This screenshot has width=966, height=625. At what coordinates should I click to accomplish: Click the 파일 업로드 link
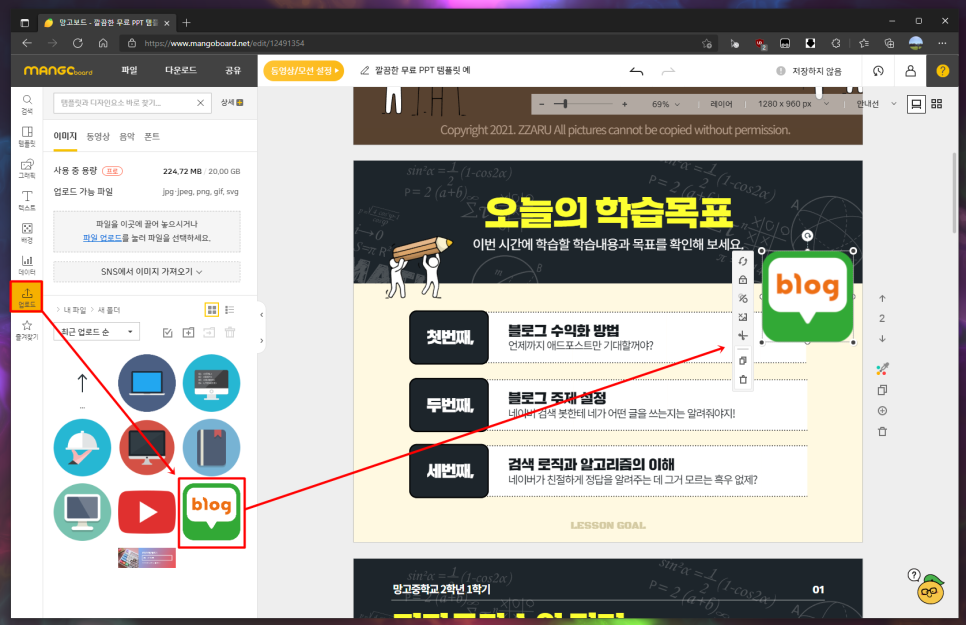(102, 238)
